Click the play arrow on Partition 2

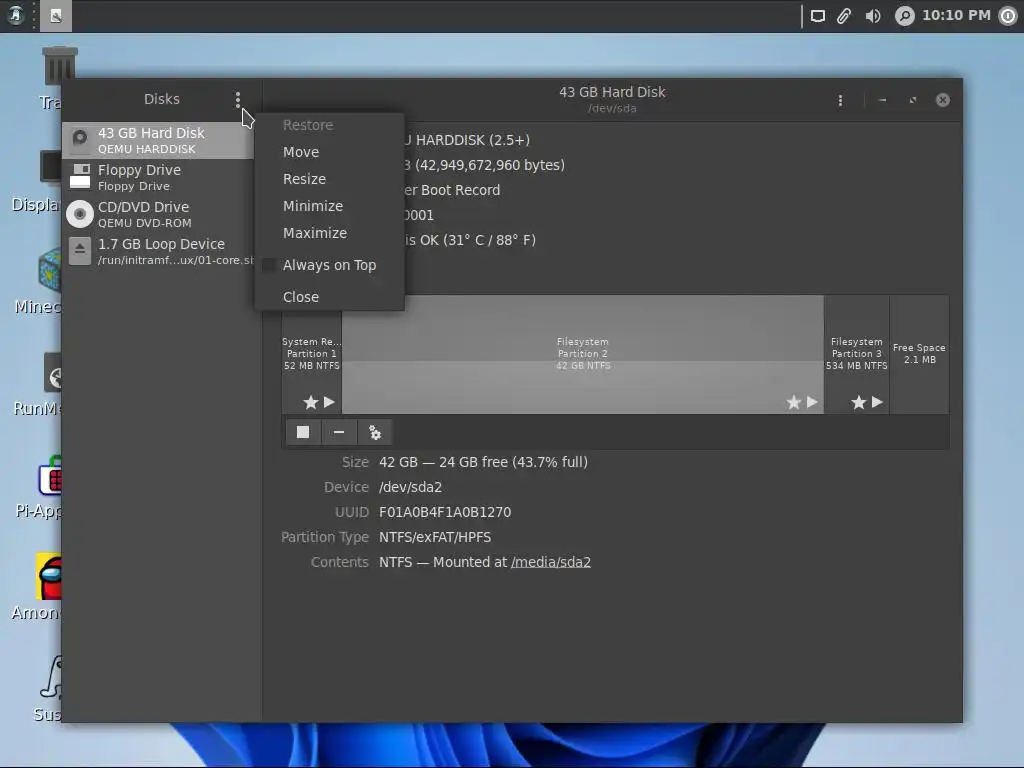(812, 402)
